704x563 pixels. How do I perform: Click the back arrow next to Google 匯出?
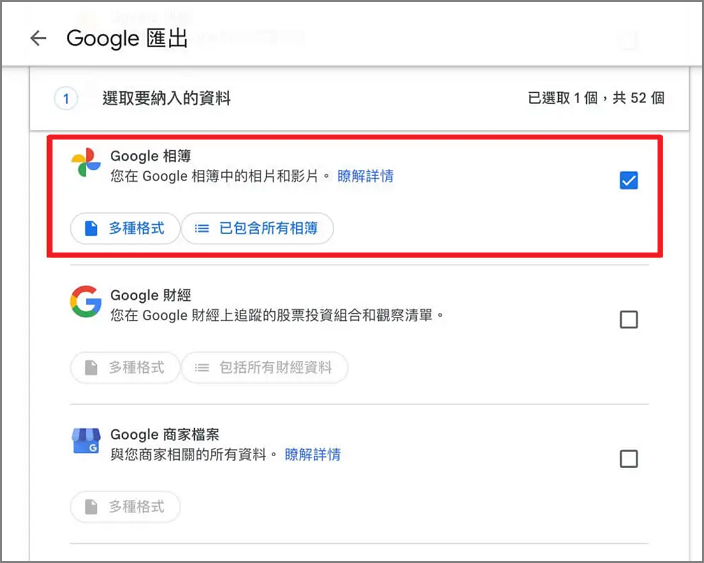[x=38, y=38]
